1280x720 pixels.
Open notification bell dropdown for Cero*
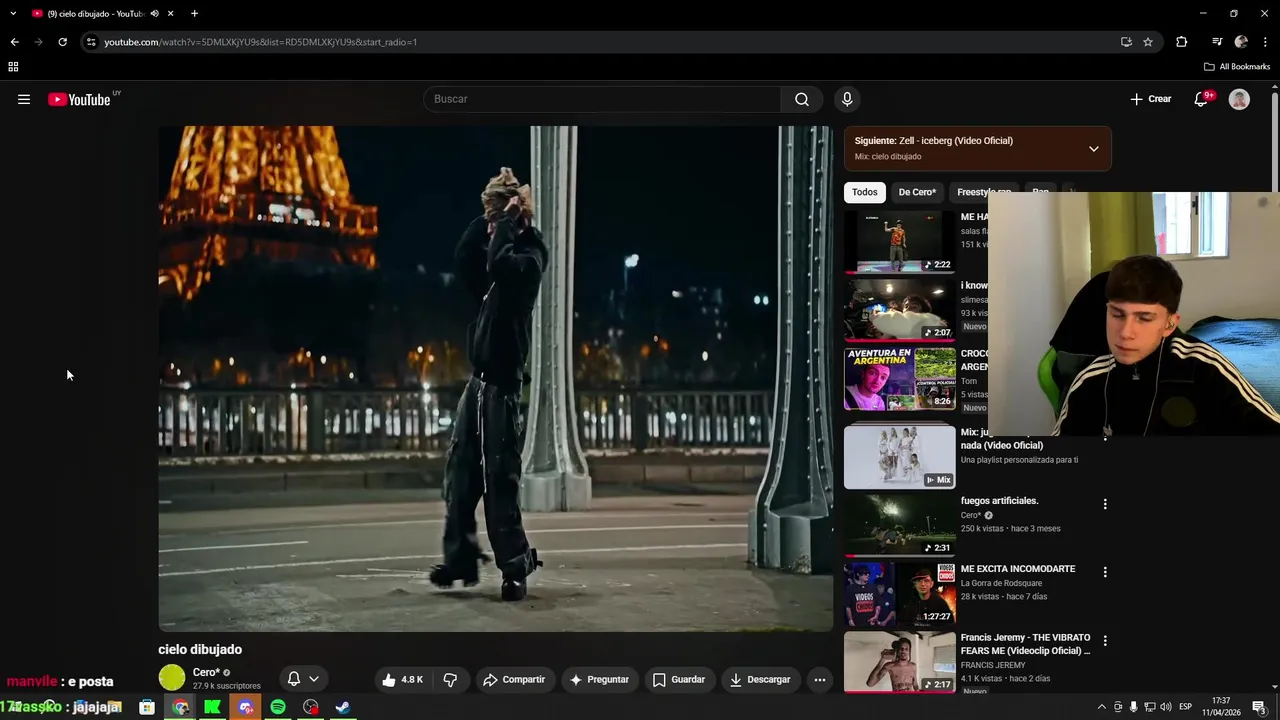(x=303, y=679)
